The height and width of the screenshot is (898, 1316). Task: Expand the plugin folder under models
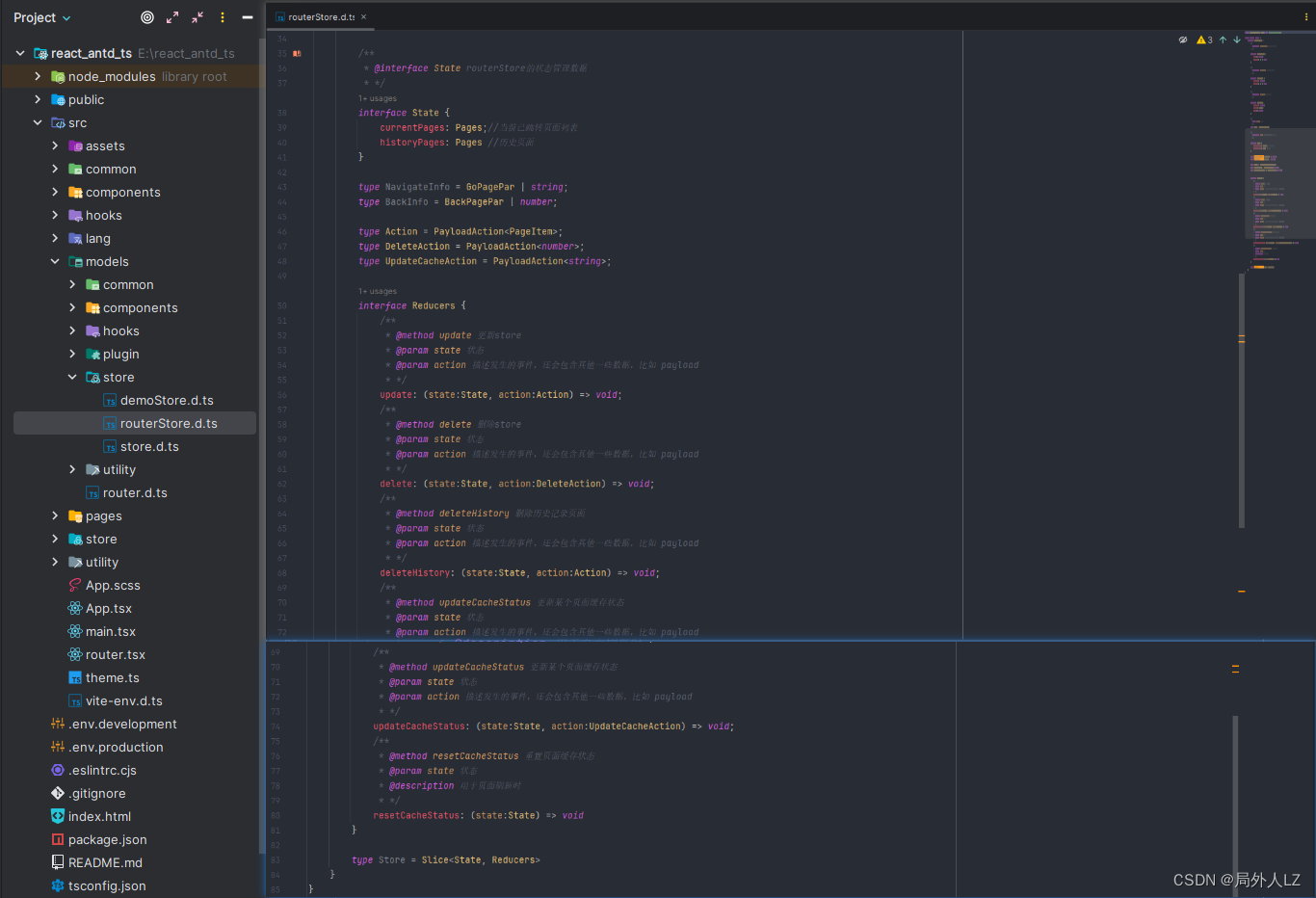click(72, 354)
